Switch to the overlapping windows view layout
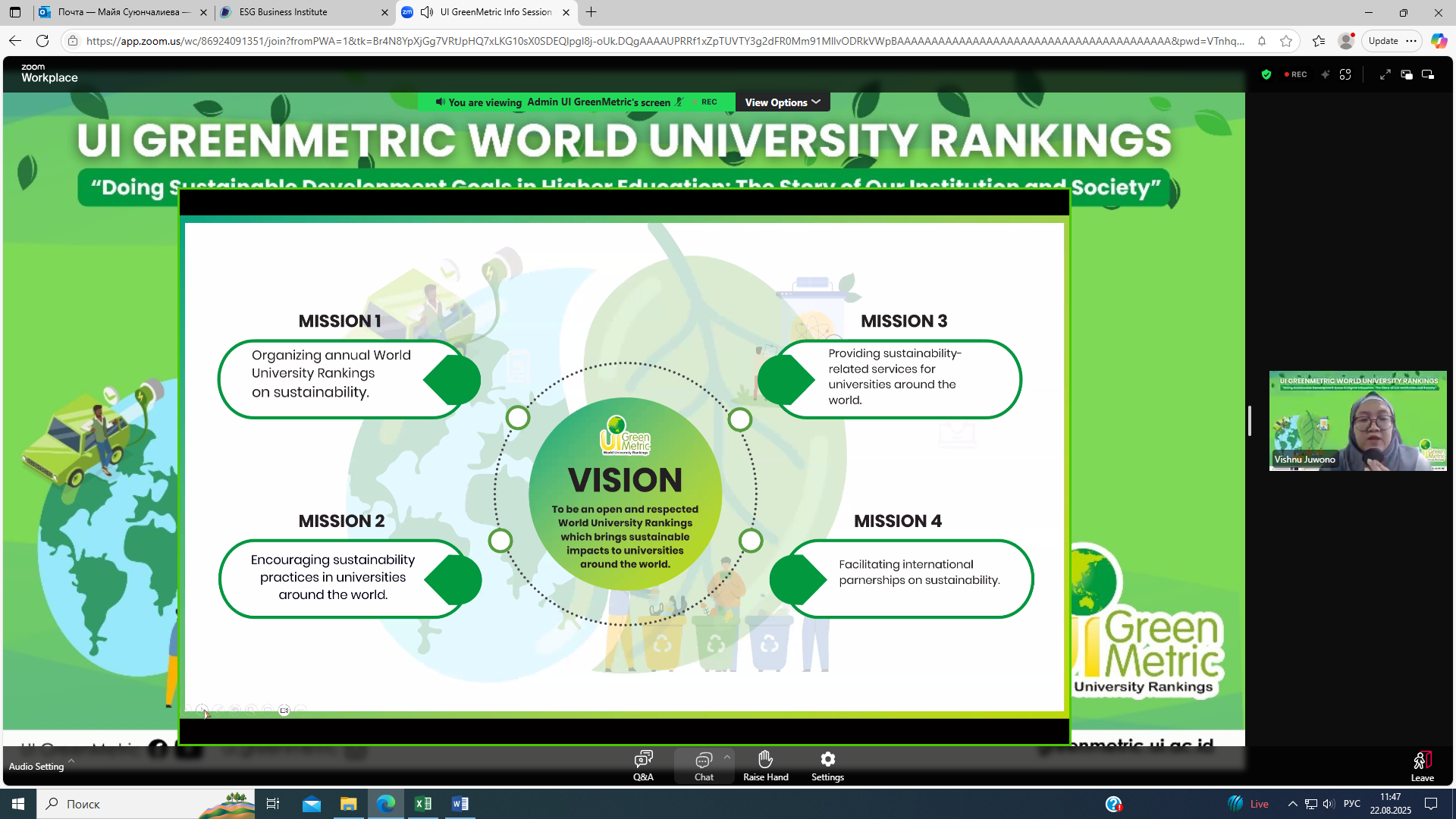The width and height of the screenshot is (1456, 819). click(x=1407, y=74)
